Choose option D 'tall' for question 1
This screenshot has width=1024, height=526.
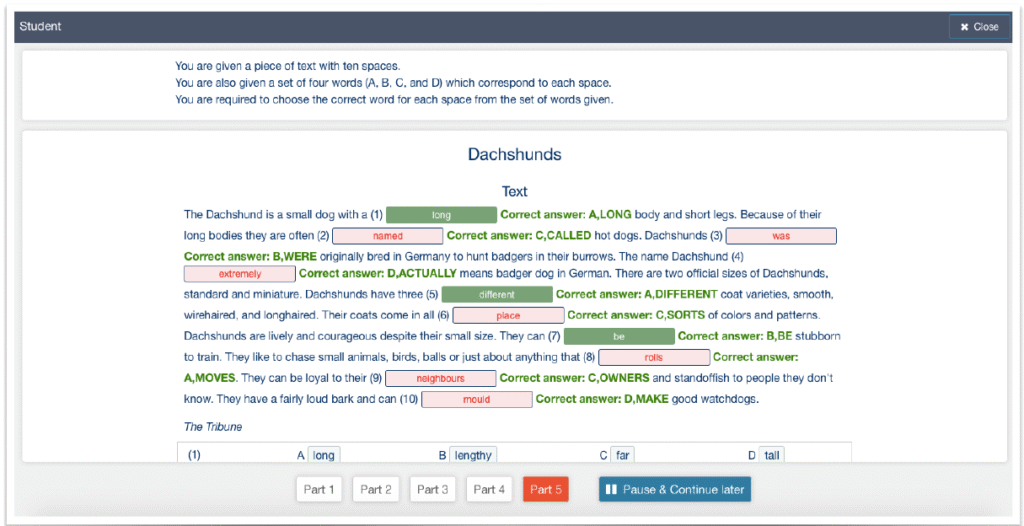pos(771,455)
